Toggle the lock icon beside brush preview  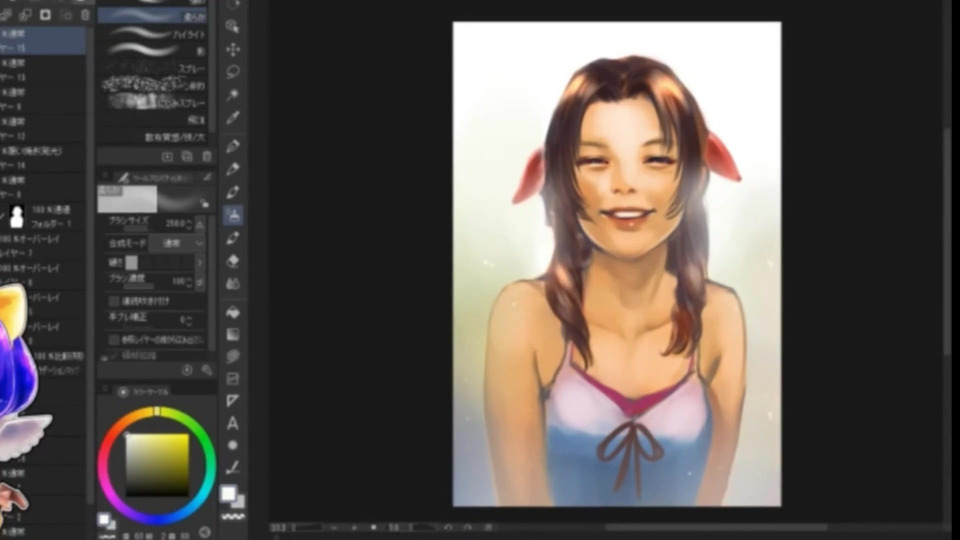tap(204, 203)
